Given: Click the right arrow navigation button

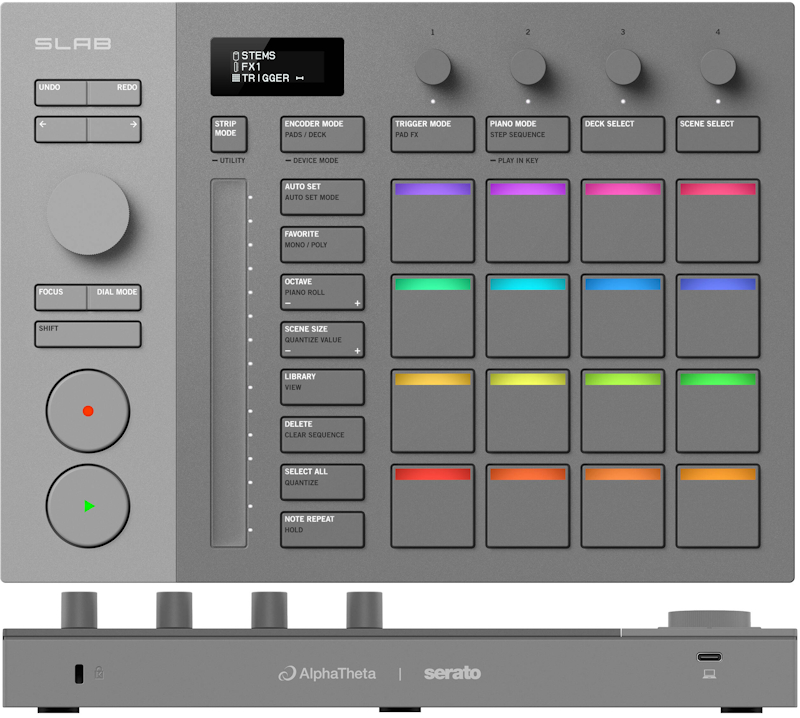Looking at the screenshot, I should [114, 129].
